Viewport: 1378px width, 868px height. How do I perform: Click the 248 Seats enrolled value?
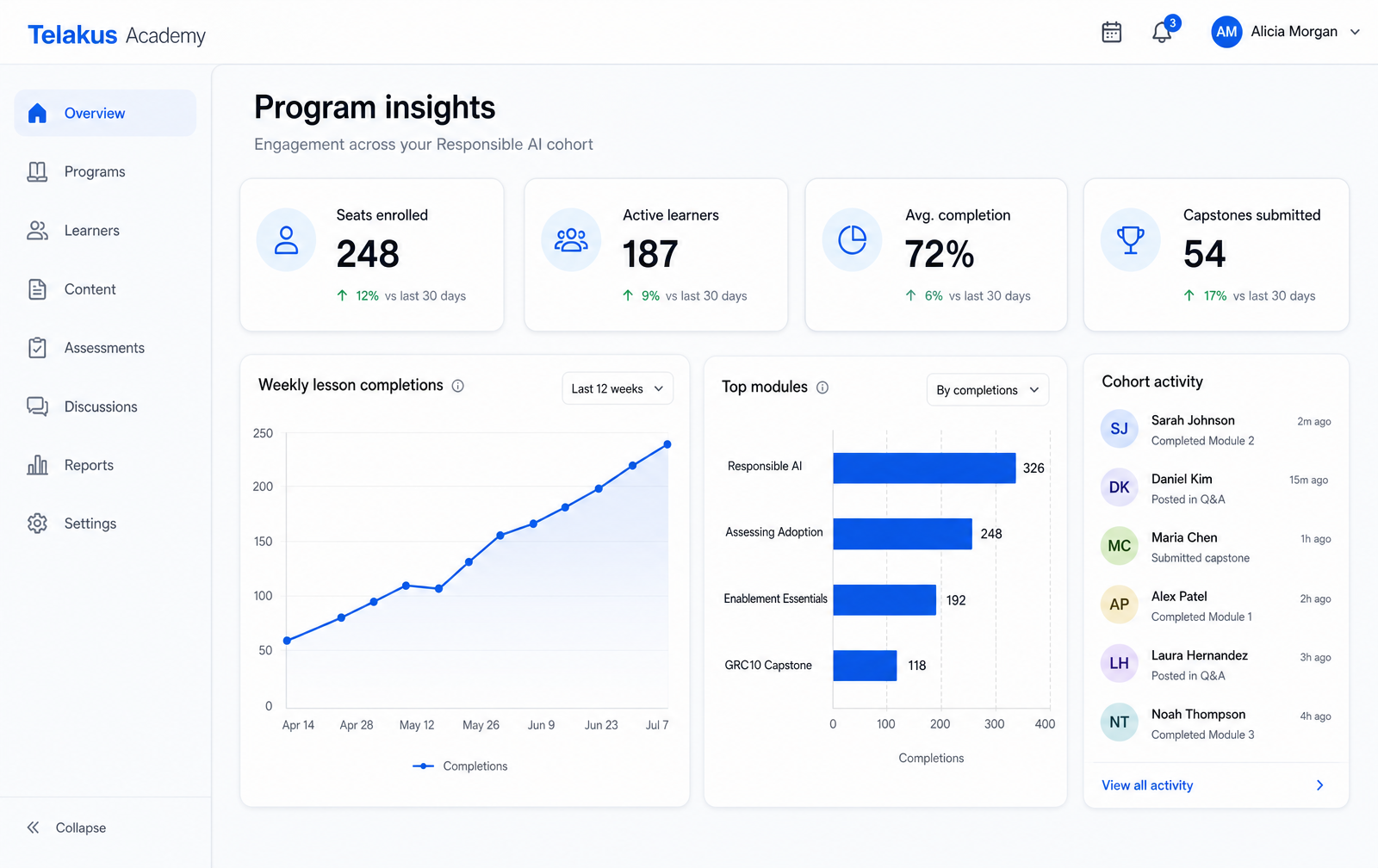(368, 254)
